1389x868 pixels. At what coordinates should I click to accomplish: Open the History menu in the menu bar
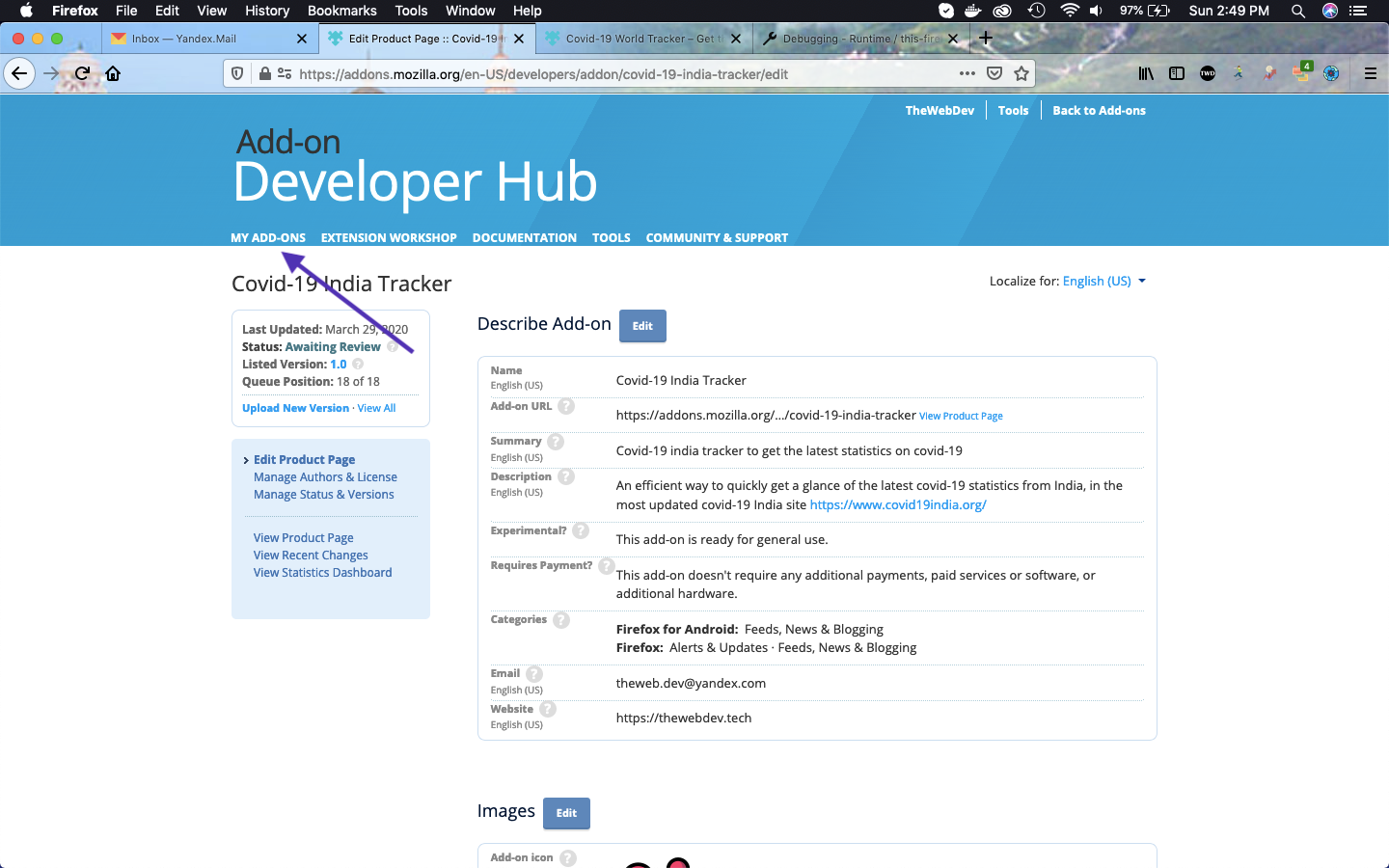point(267,11)
